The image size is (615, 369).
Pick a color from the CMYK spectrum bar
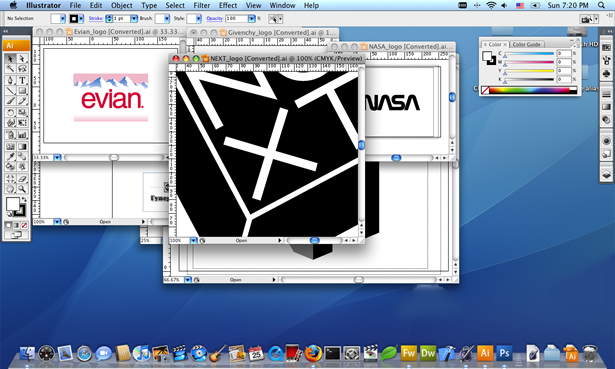[529, 90]
